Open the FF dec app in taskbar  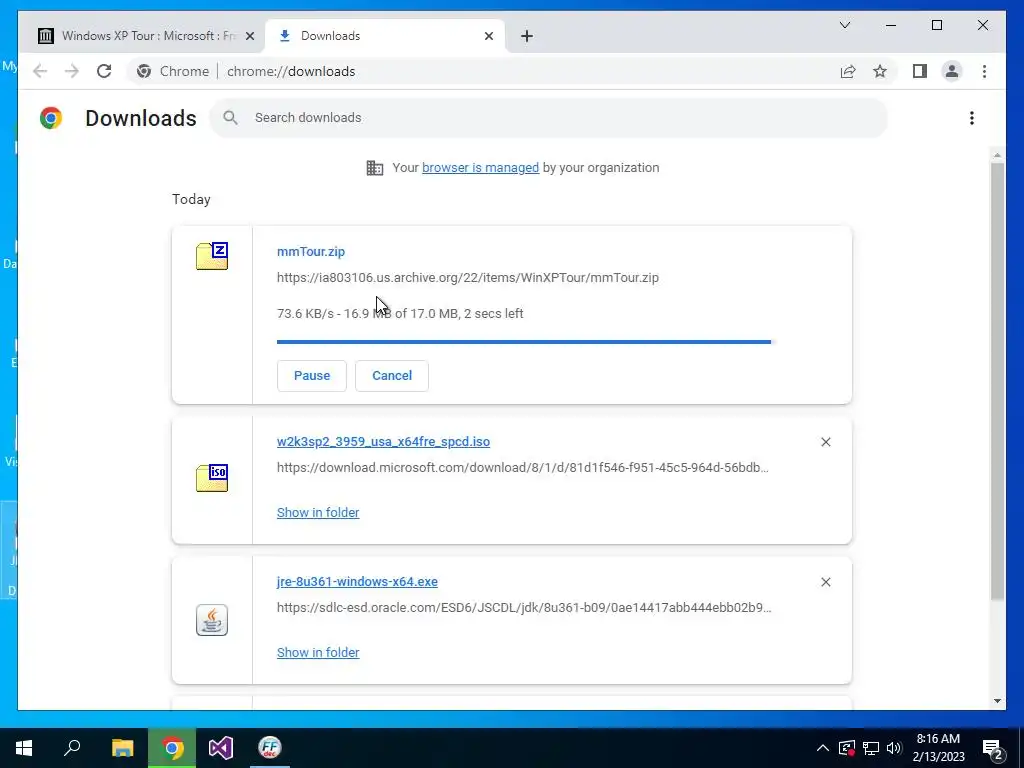[270, 748]
